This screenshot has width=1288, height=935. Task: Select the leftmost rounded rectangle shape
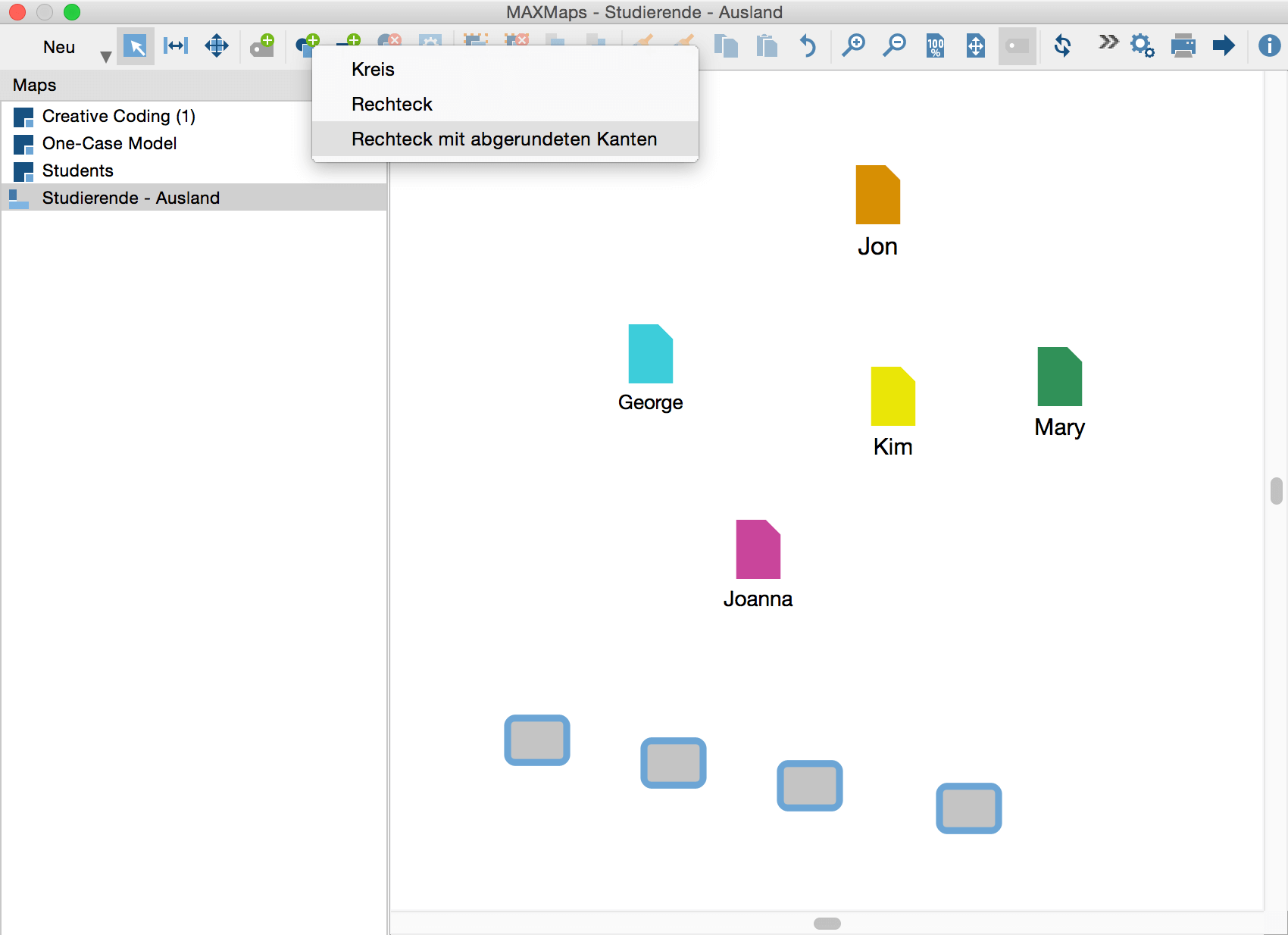[x=537, y=740]
